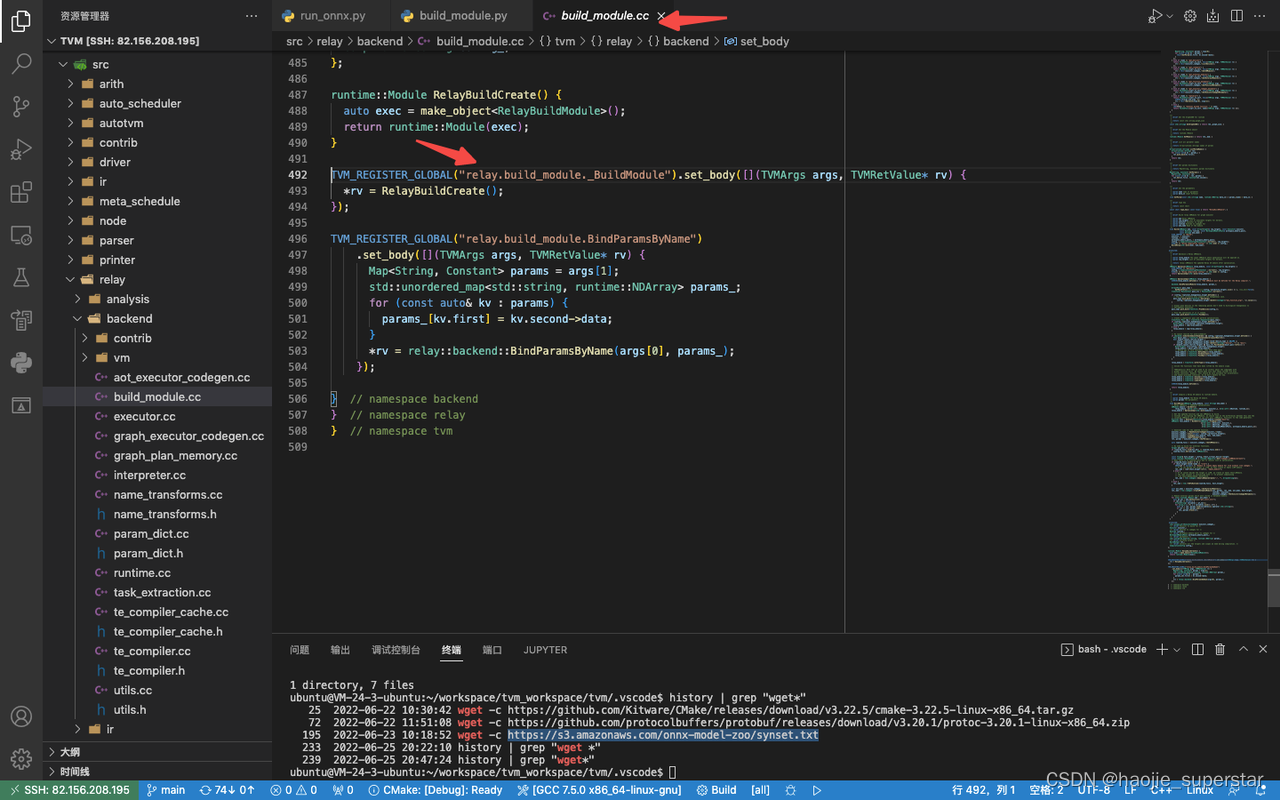Collapse the TVM SSH root folder
Screen dimensions: 1280x800
(157, 41)
